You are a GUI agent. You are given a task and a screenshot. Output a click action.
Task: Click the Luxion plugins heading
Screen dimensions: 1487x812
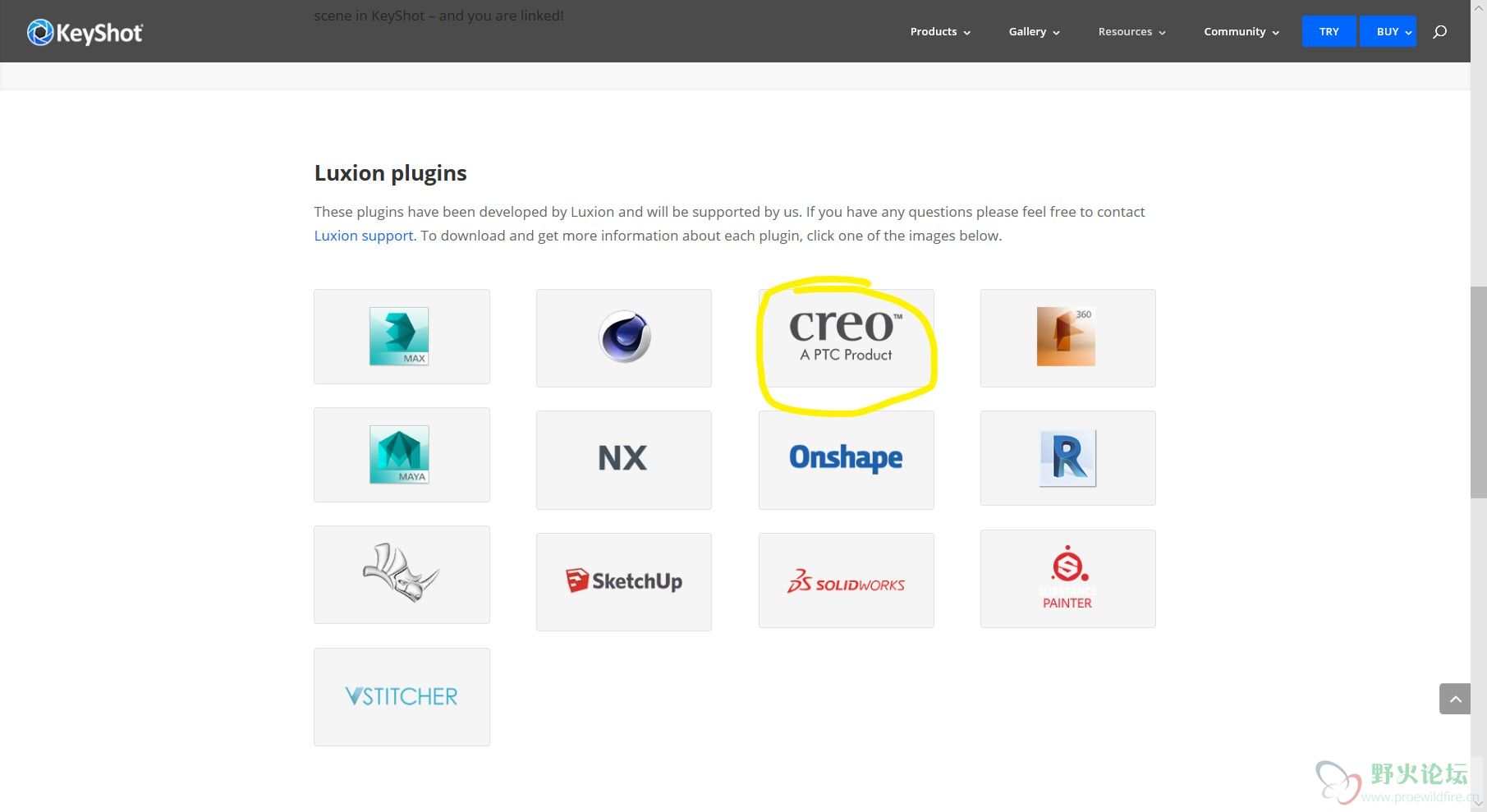[390, 173]
